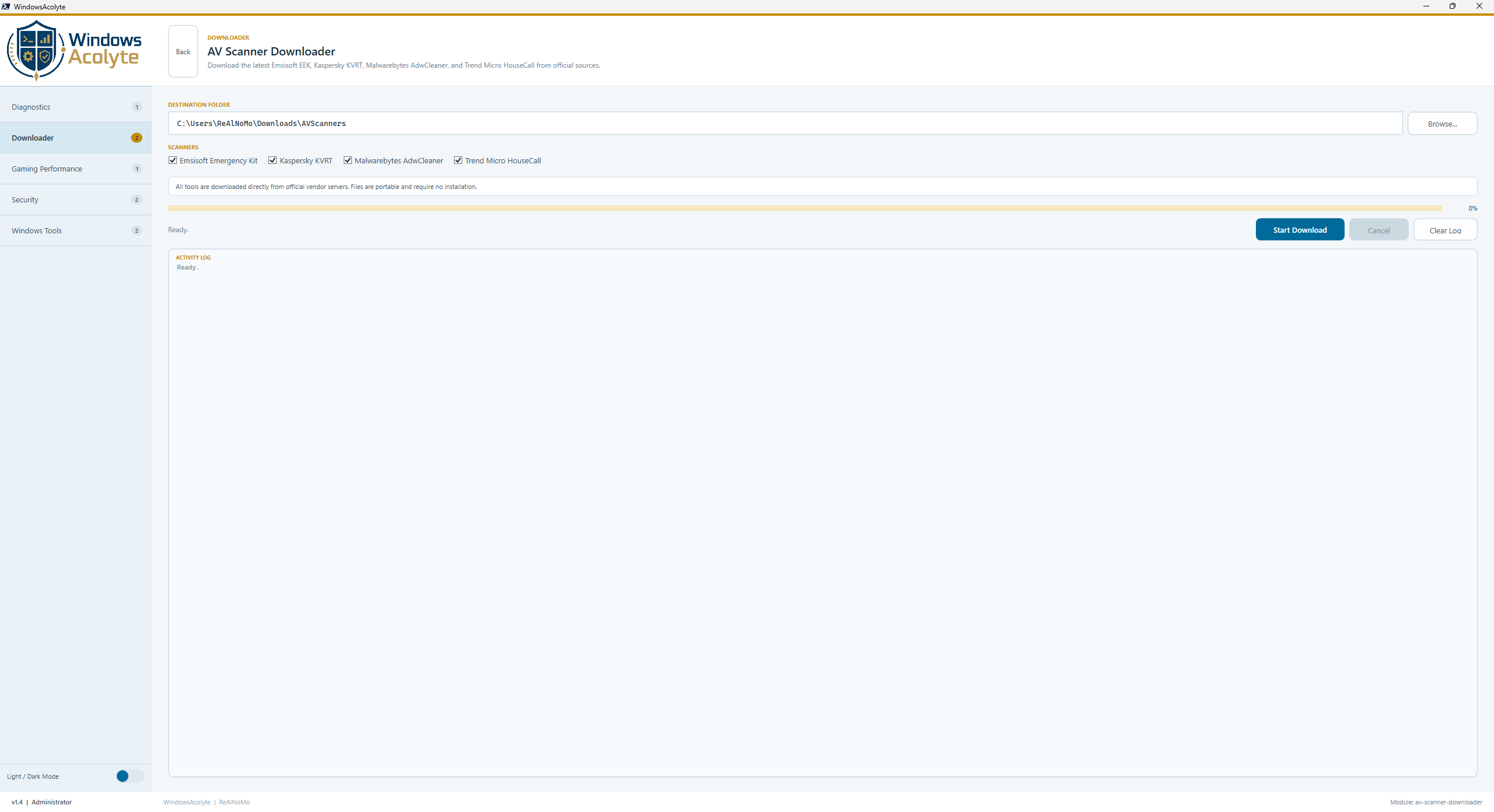Click the official vendor servers info note
Image resolution: width=1494 pixels, height=812 pixels.
click(823, 187)
